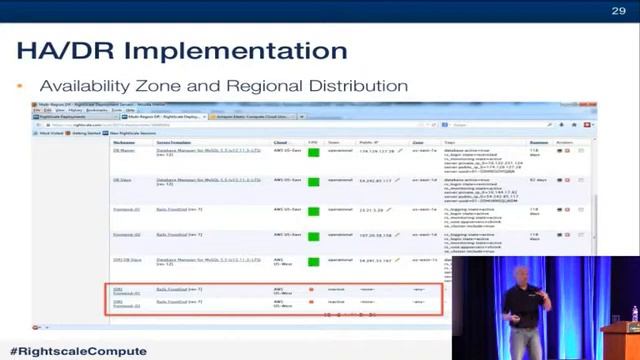Click red action icon in Frontend-01 row

point(567,210)
